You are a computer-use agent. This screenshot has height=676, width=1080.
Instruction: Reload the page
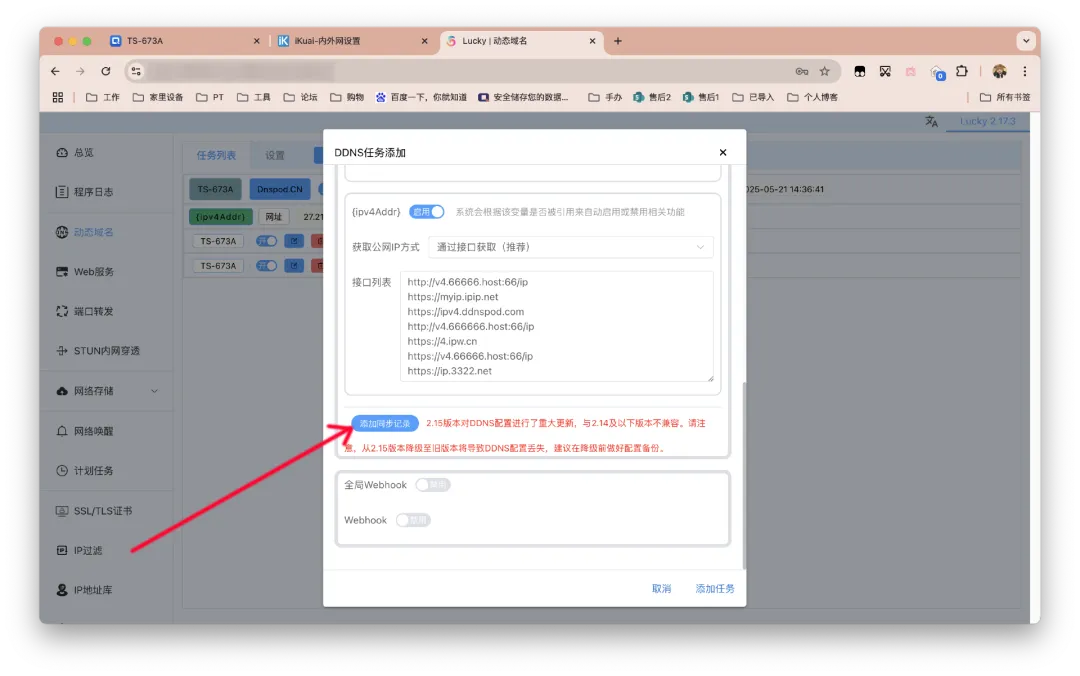pos(106,71)
